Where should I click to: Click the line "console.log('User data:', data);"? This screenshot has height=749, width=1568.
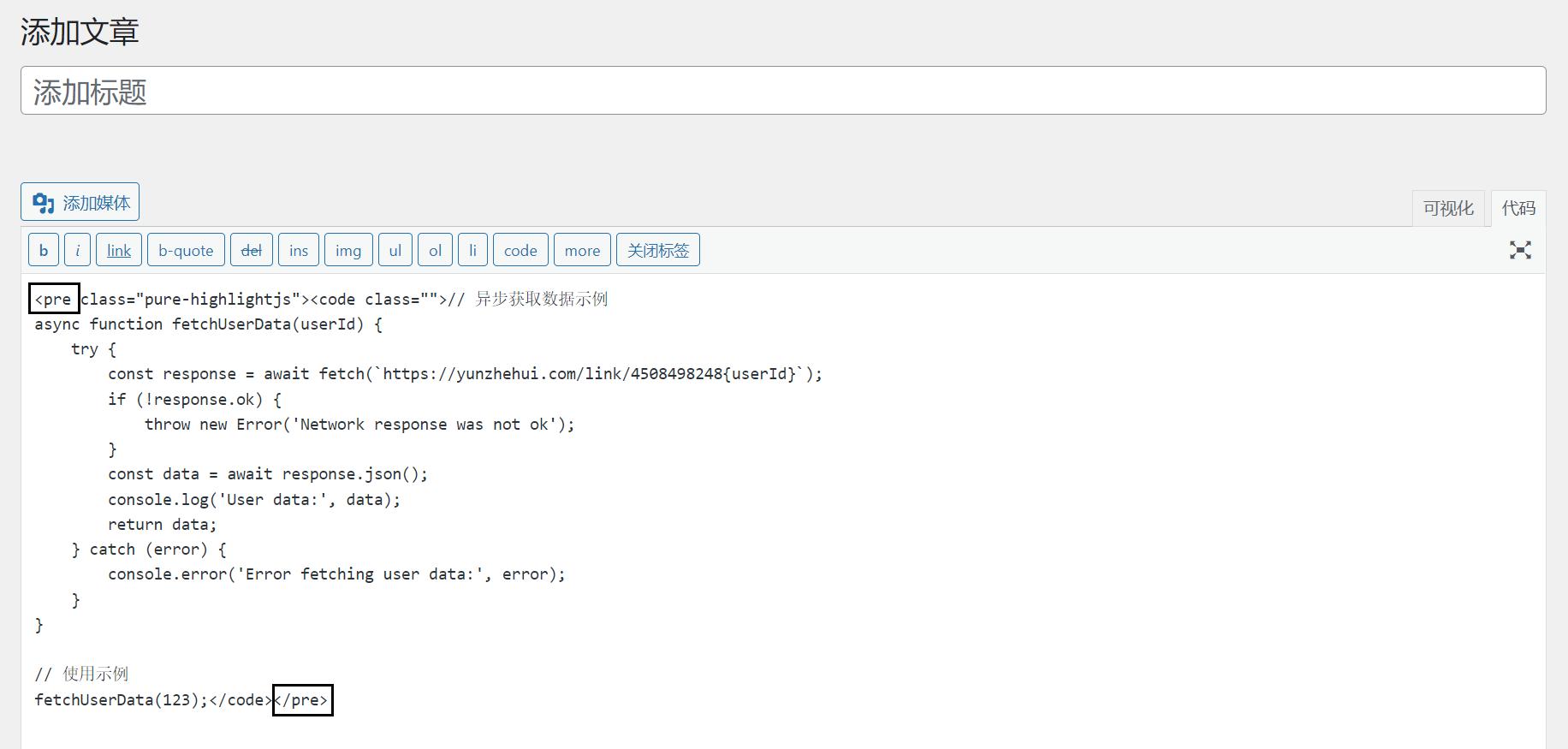click(x=254, y=500)
